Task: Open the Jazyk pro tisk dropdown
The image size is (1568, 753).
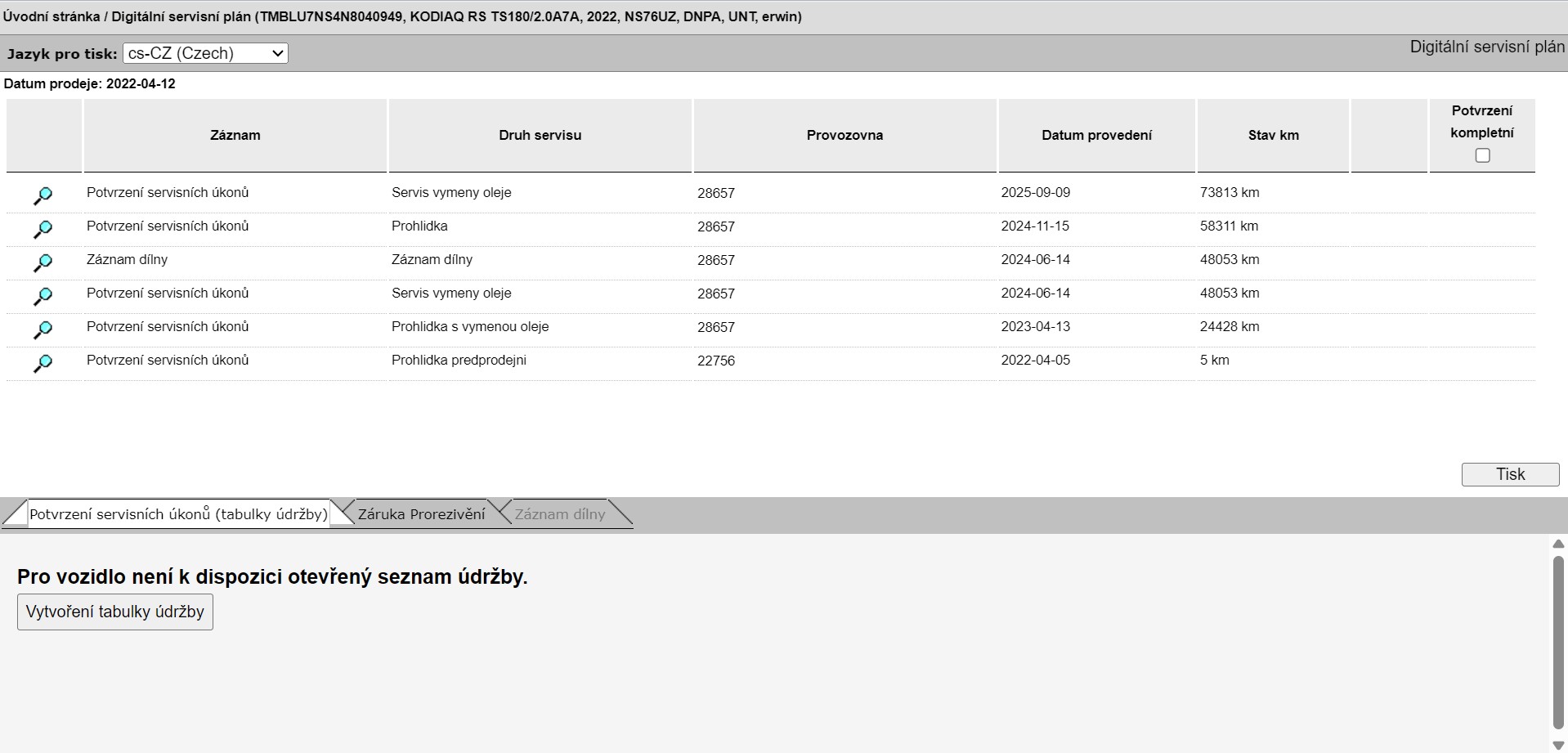Action: point(205,53)
